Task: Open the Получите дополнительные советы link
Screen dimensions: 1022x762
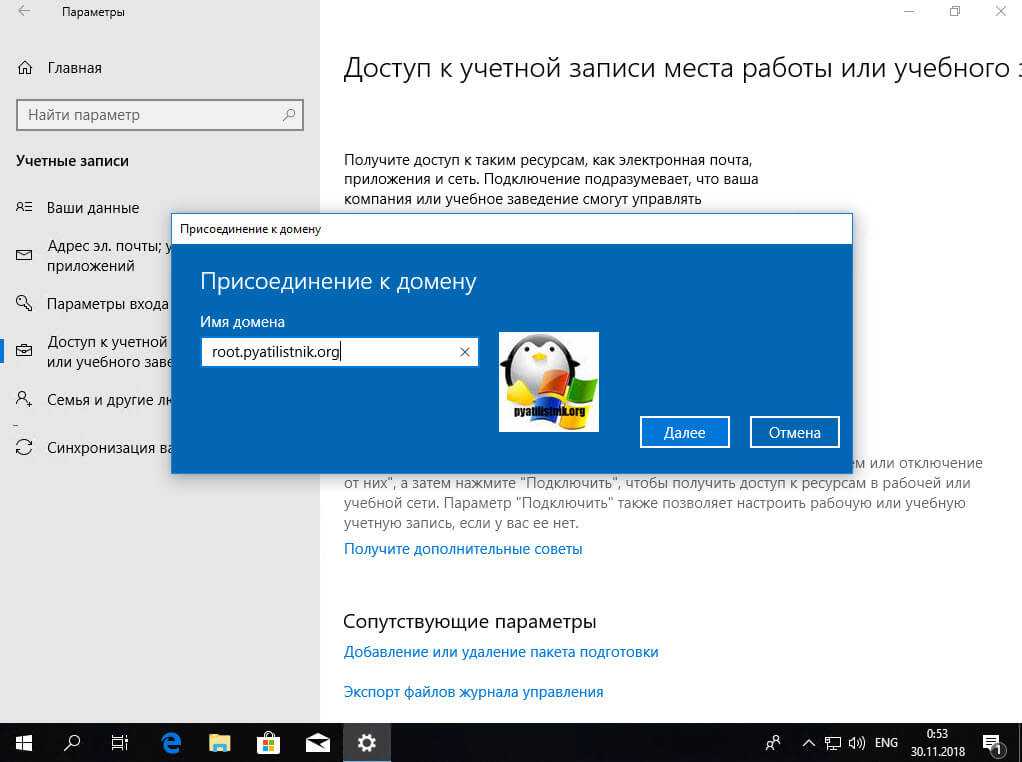Action: pyautogui.click(x=463, y=548)
